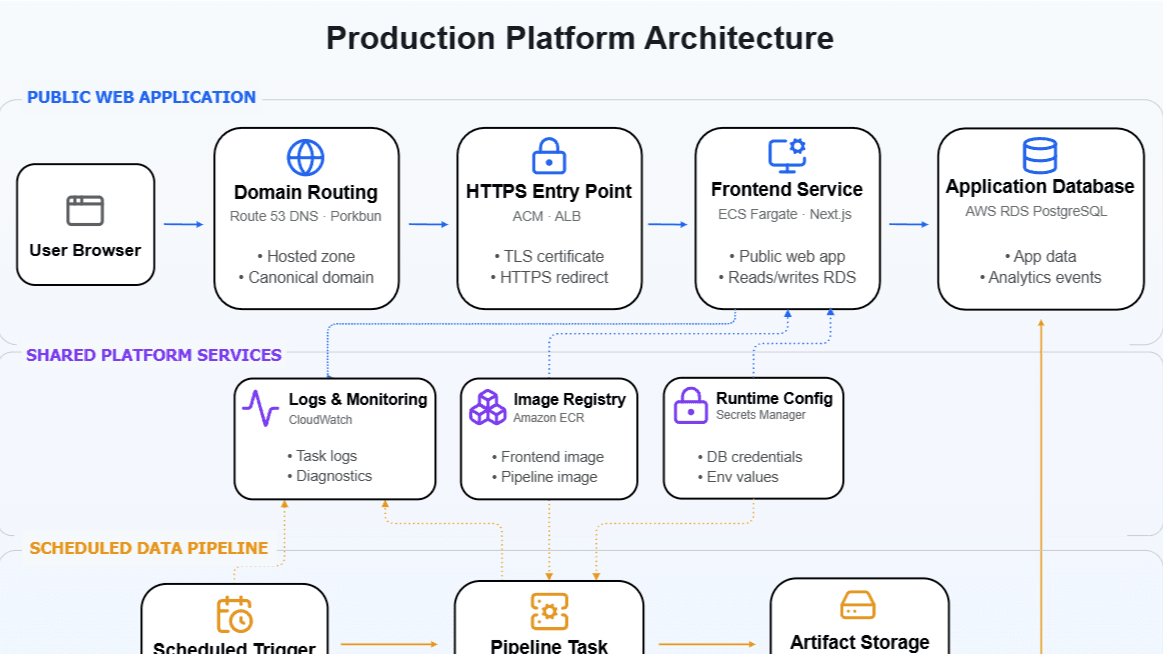1163x654 pixels.
Task: Select the Scheduled Trigger heading
Action: (x=234, y=647)
